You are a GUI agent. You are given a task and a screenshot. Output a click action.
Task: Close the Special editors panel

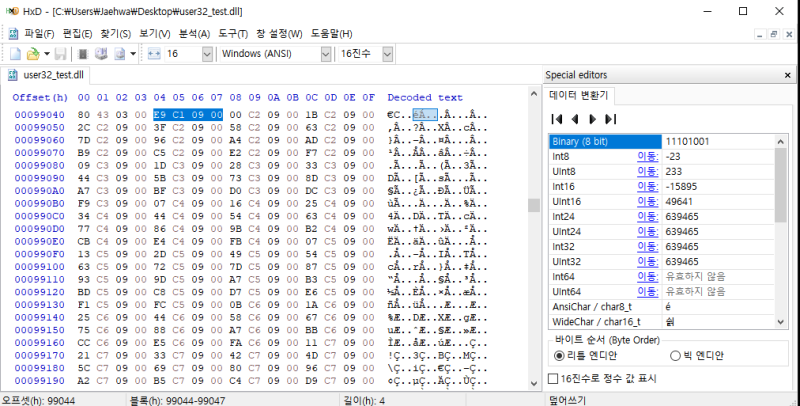788,75
